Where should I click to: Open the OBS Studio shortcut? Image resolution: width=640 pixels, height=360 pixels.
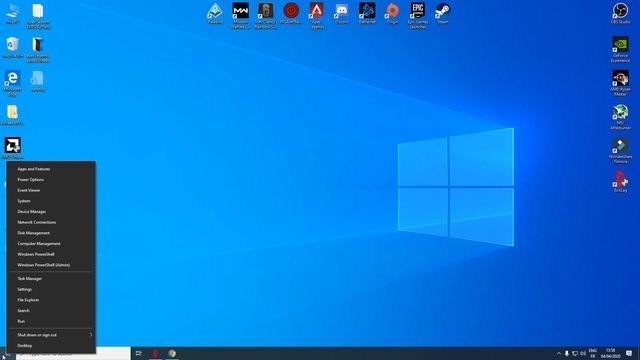click(620, 13)
